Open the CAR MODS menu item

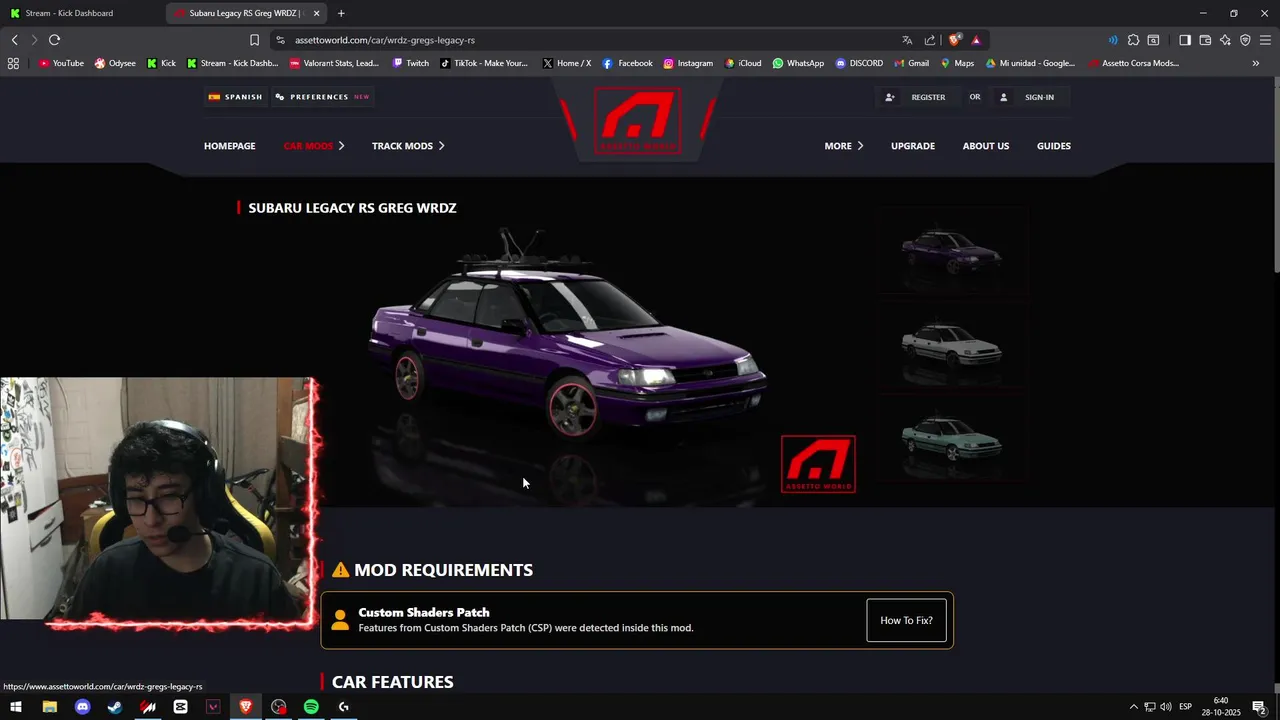click(308, 146)
